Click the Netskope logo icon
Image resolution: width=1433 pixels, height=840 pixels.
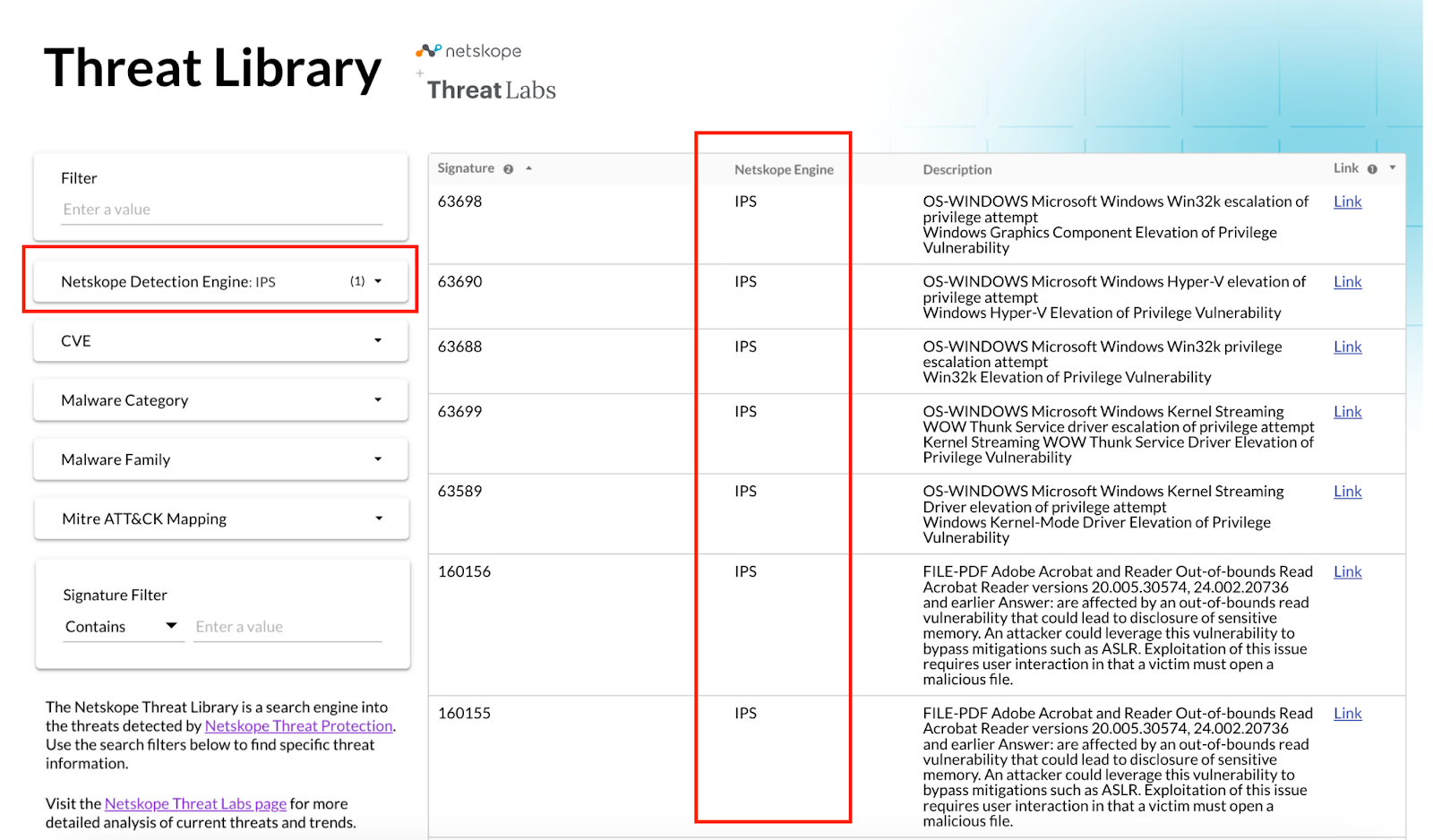click(x=428, y=51)
